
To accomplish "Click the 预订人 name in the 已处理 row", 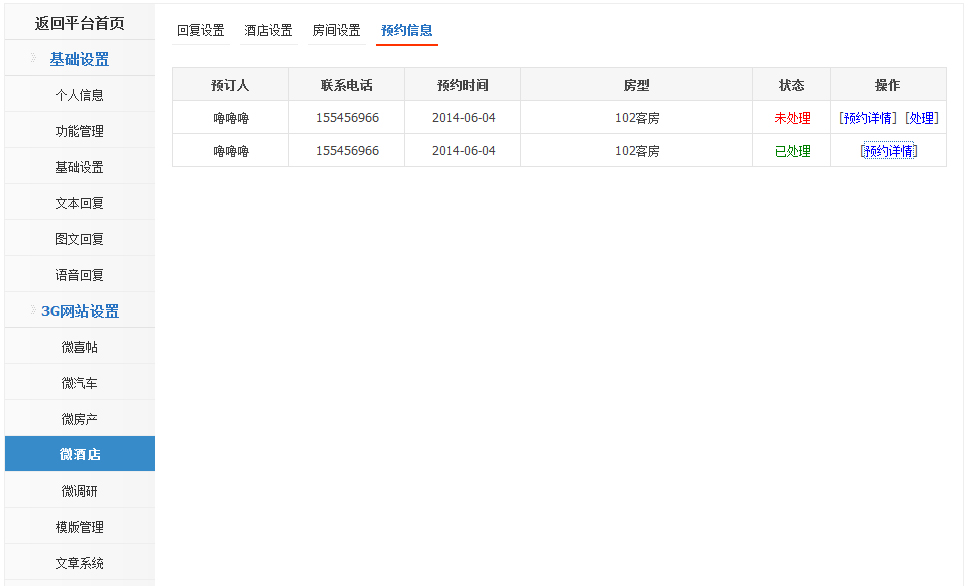I will tap(231, 151).
